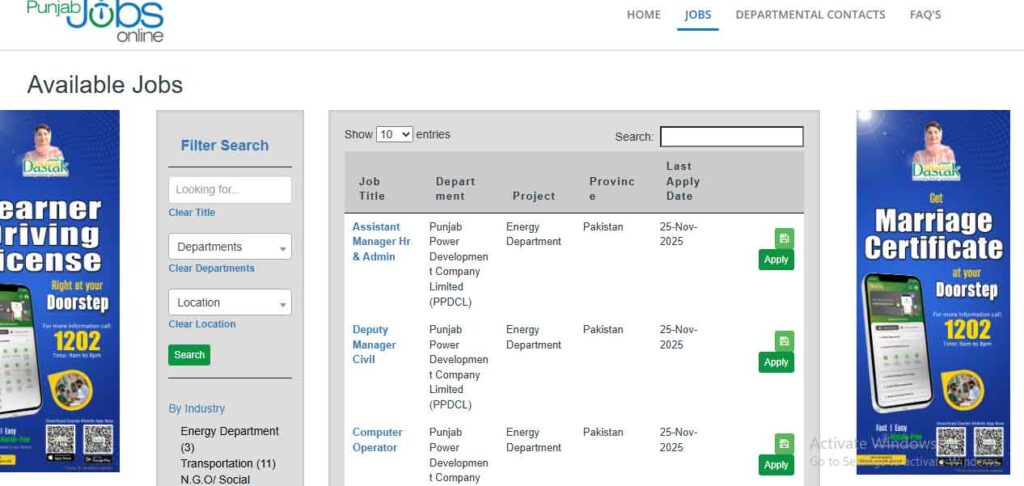Click the save icon for Computer Operator

coord(784,444)
